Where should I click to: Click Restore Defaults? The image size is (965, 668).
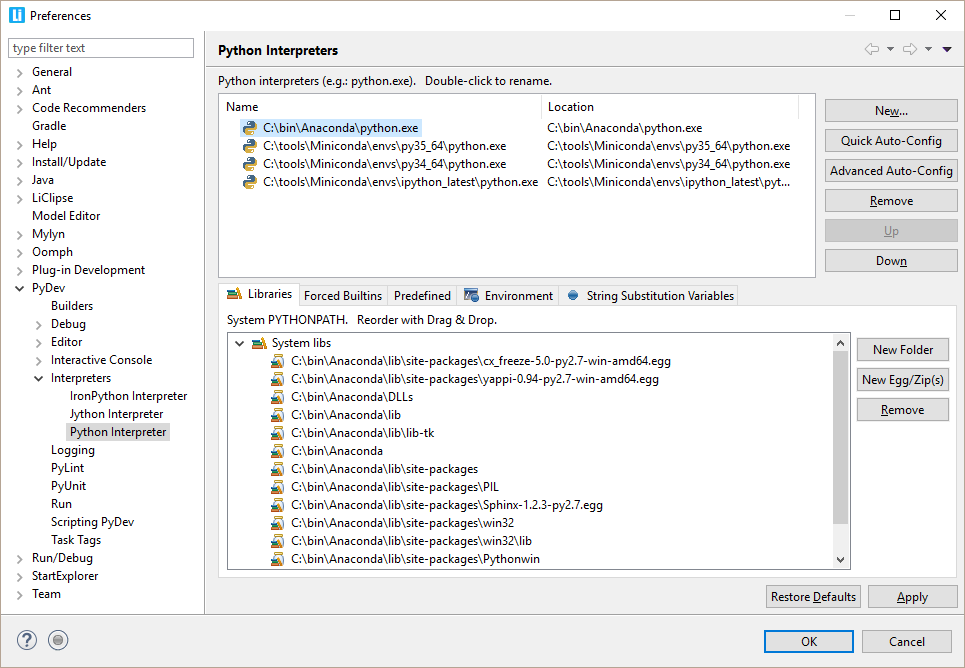click(x=813, y=597)
